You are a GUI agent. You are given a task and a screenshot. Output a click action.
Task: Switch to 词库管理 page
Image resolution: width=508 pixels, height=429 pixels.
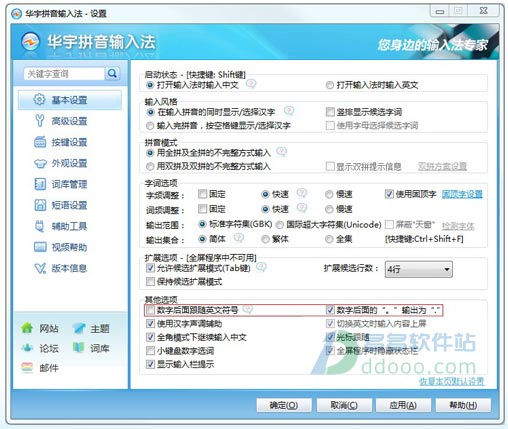[x=69, y=184]
